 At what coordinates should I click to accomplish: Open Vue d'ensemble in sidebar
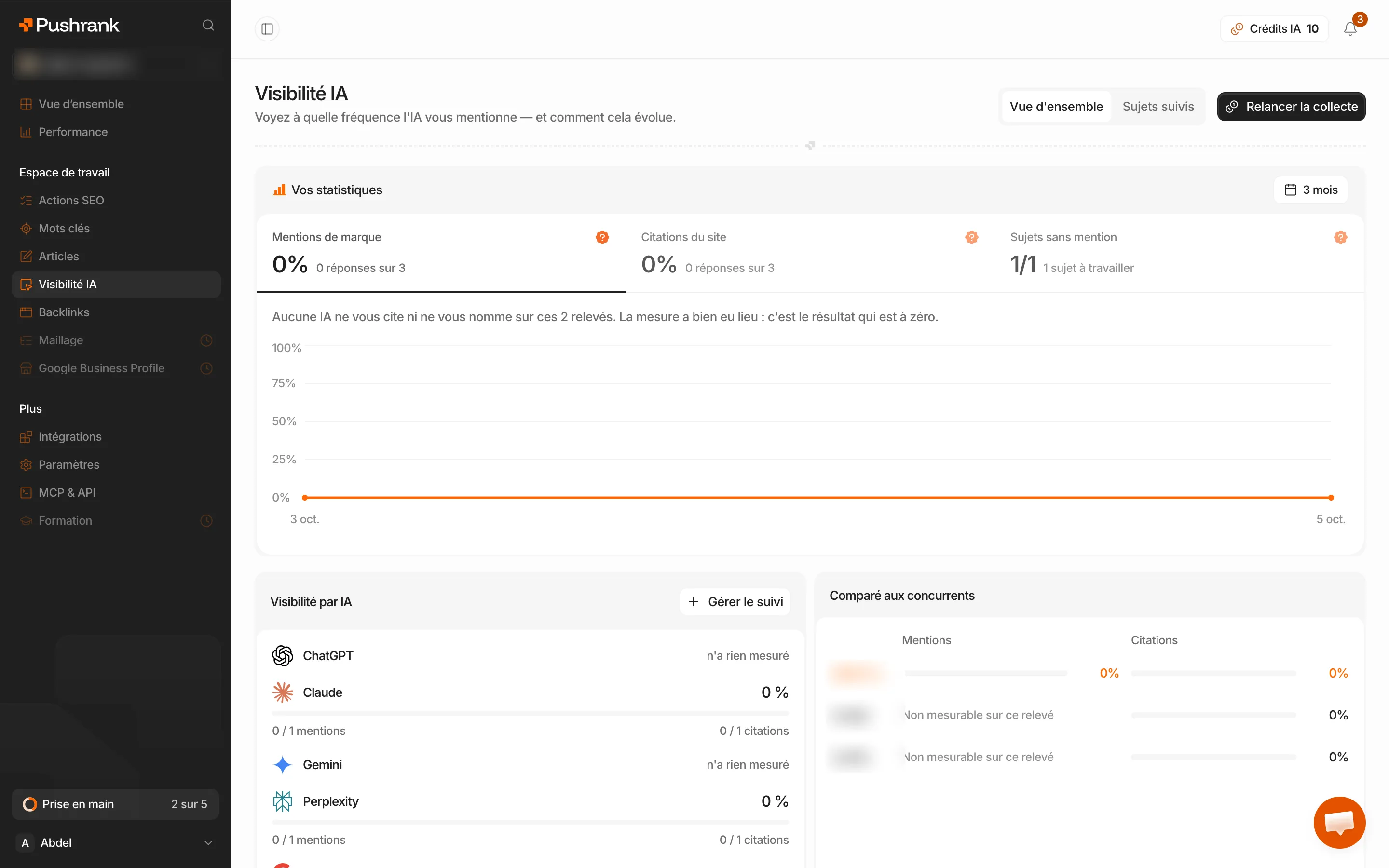coord(116,104)
